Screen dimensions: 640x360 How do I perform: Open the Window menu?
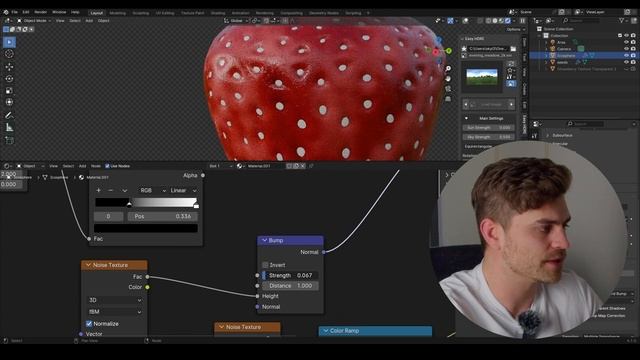pos(59,12)
